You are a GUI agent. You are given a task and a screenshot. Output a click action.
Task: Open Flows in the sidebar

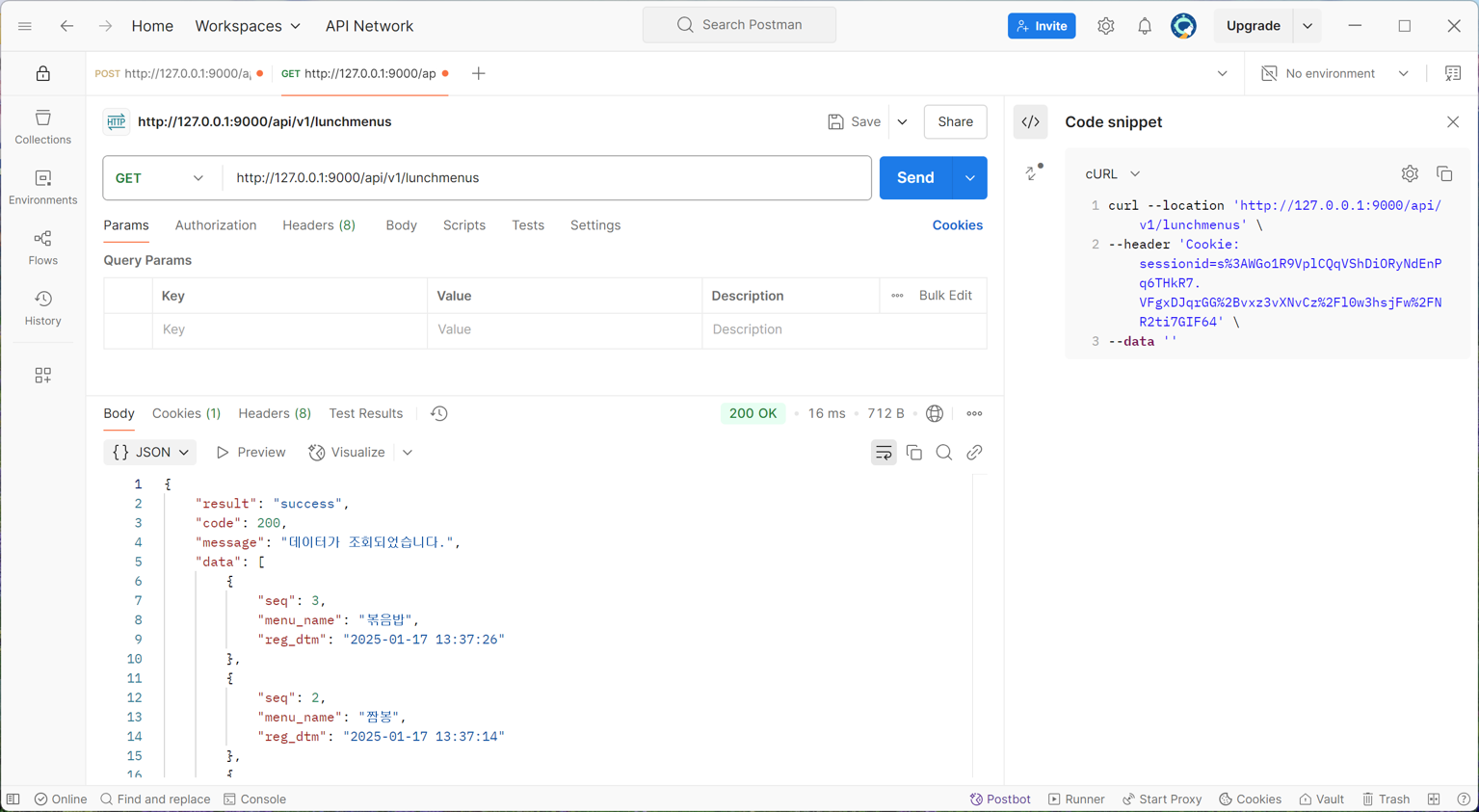point(43,249)
